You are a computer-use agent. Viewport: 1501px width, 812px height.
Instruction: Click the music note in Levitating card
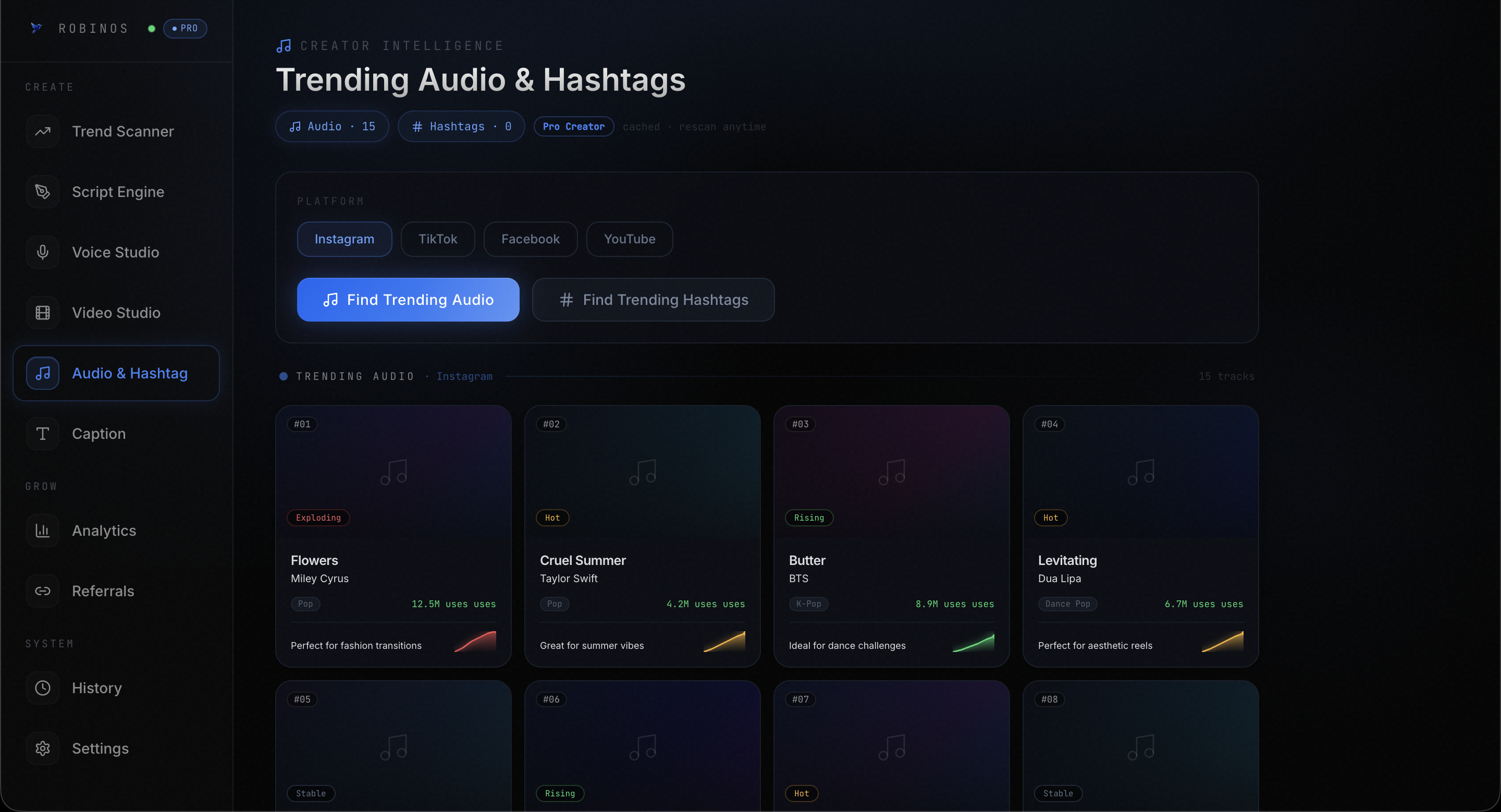pos(1141,472)
